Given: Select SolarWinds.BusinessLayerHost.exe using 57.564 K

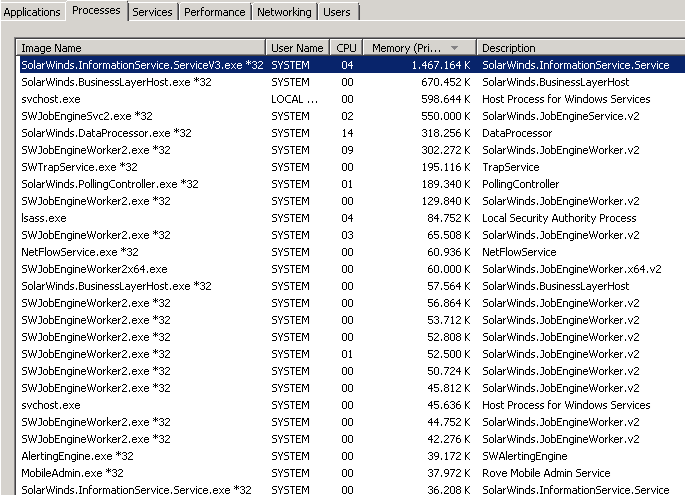Looking at the screenshot, I should (x=351, y=286).
